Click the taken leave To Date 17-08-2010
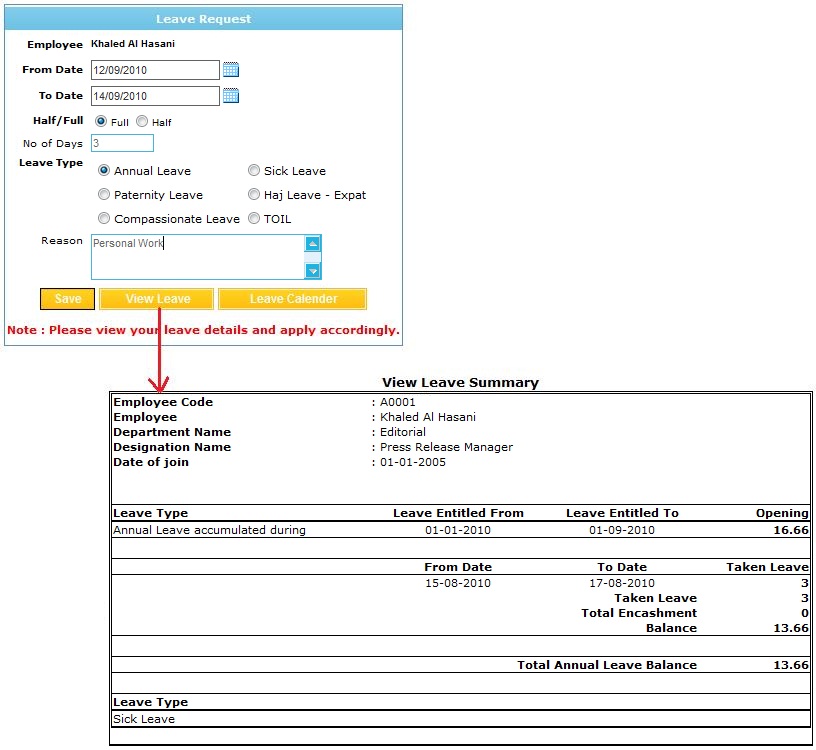 622,583
